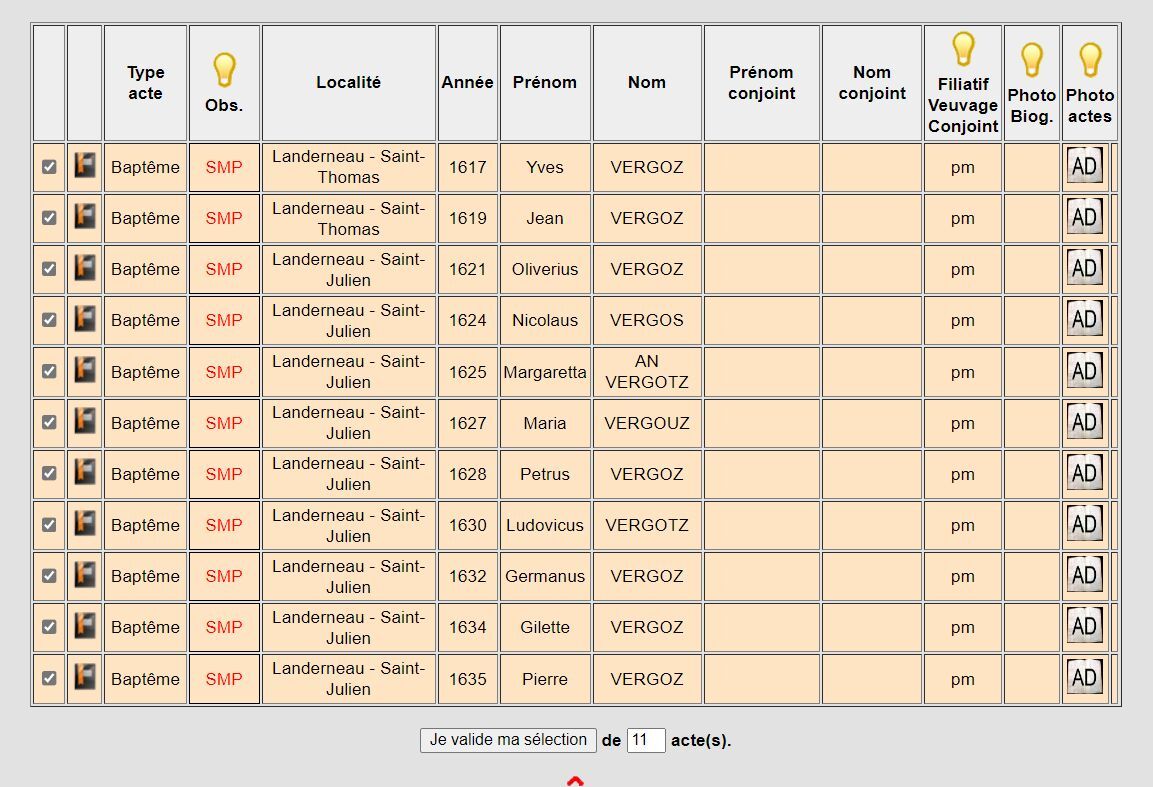1153x787 pixels.
Task: Open the act icon for Petrus VERGOZ 1628
Action: coord(85,472)
